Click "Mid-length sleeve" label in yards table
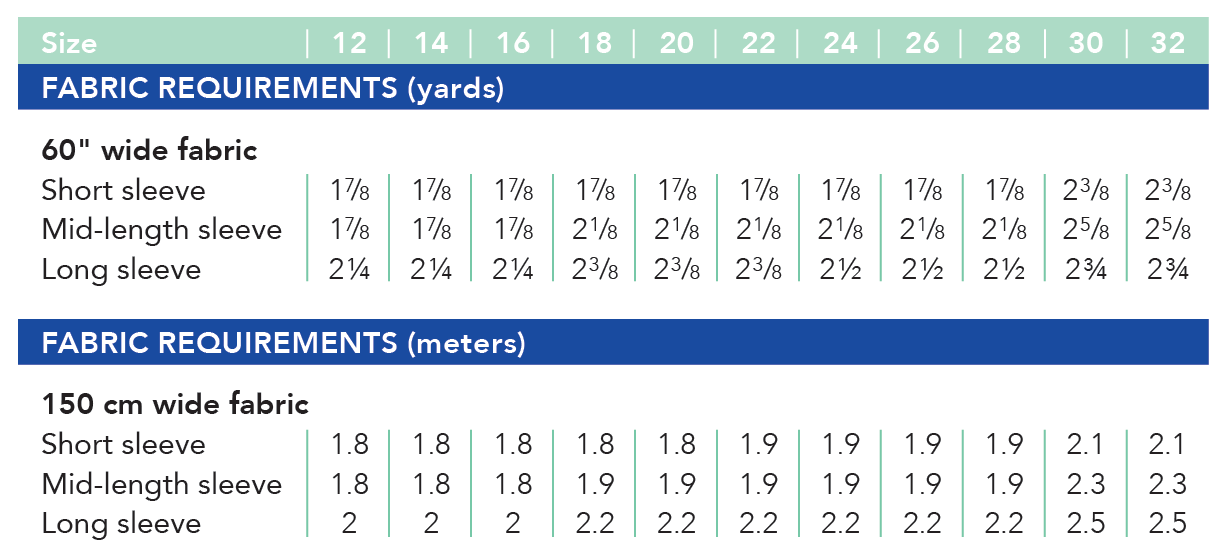Image resolution: width=1226 pixels, height=560 pixels. 162,230
